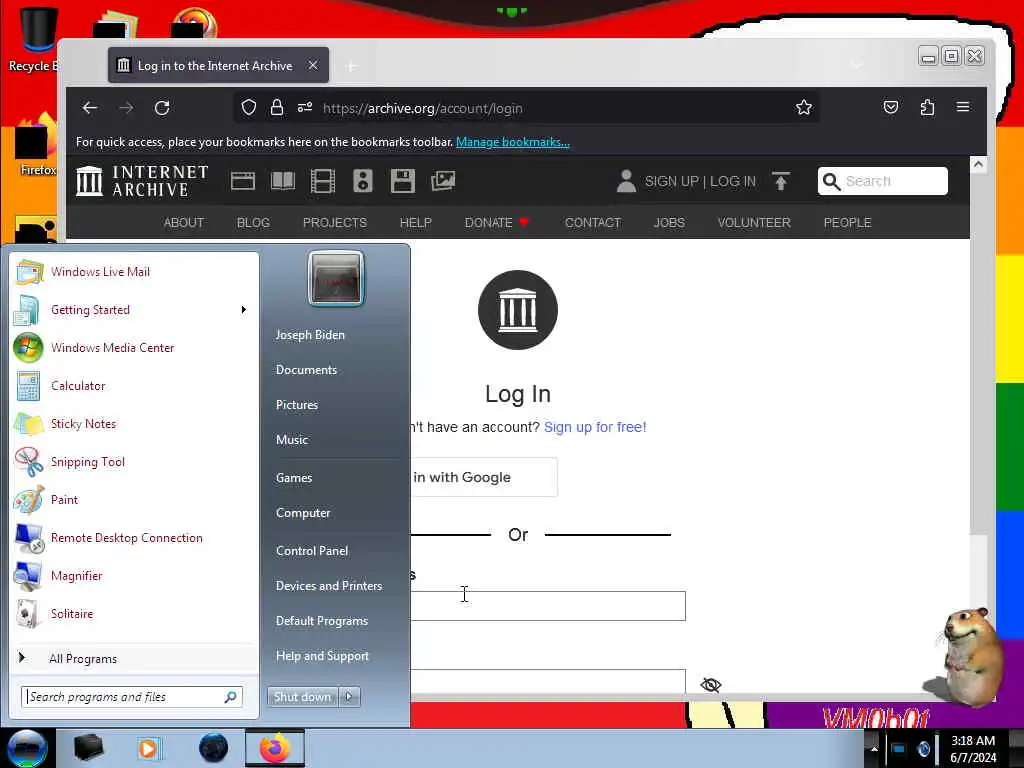Screen dimensions: 1024x768
Task: Open Firefox extensions puzzle icon
Action: [x=927, y=108]
